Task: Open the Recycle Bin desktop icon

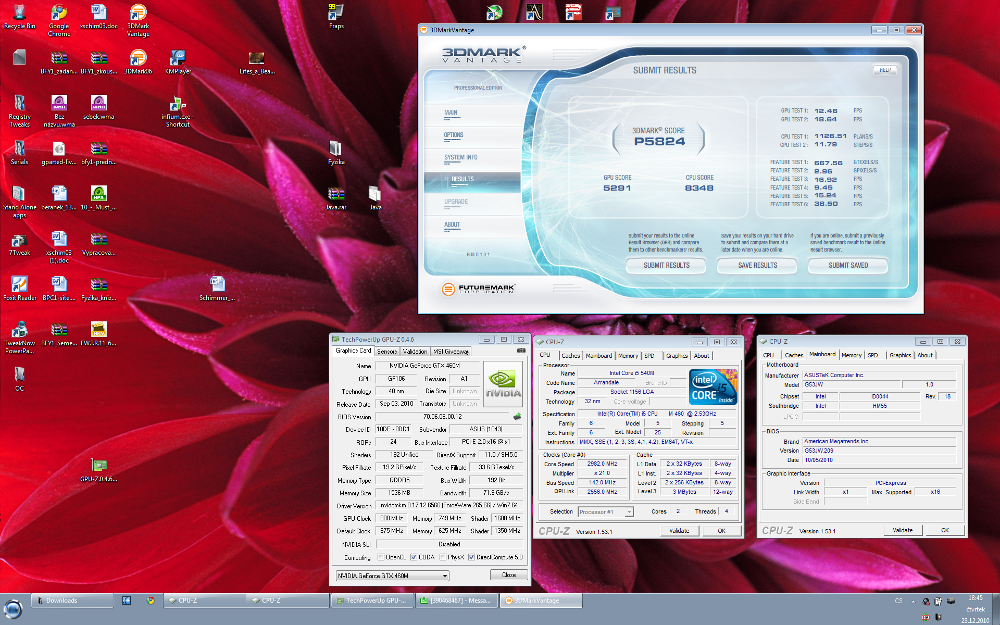Action: point(19,17)
